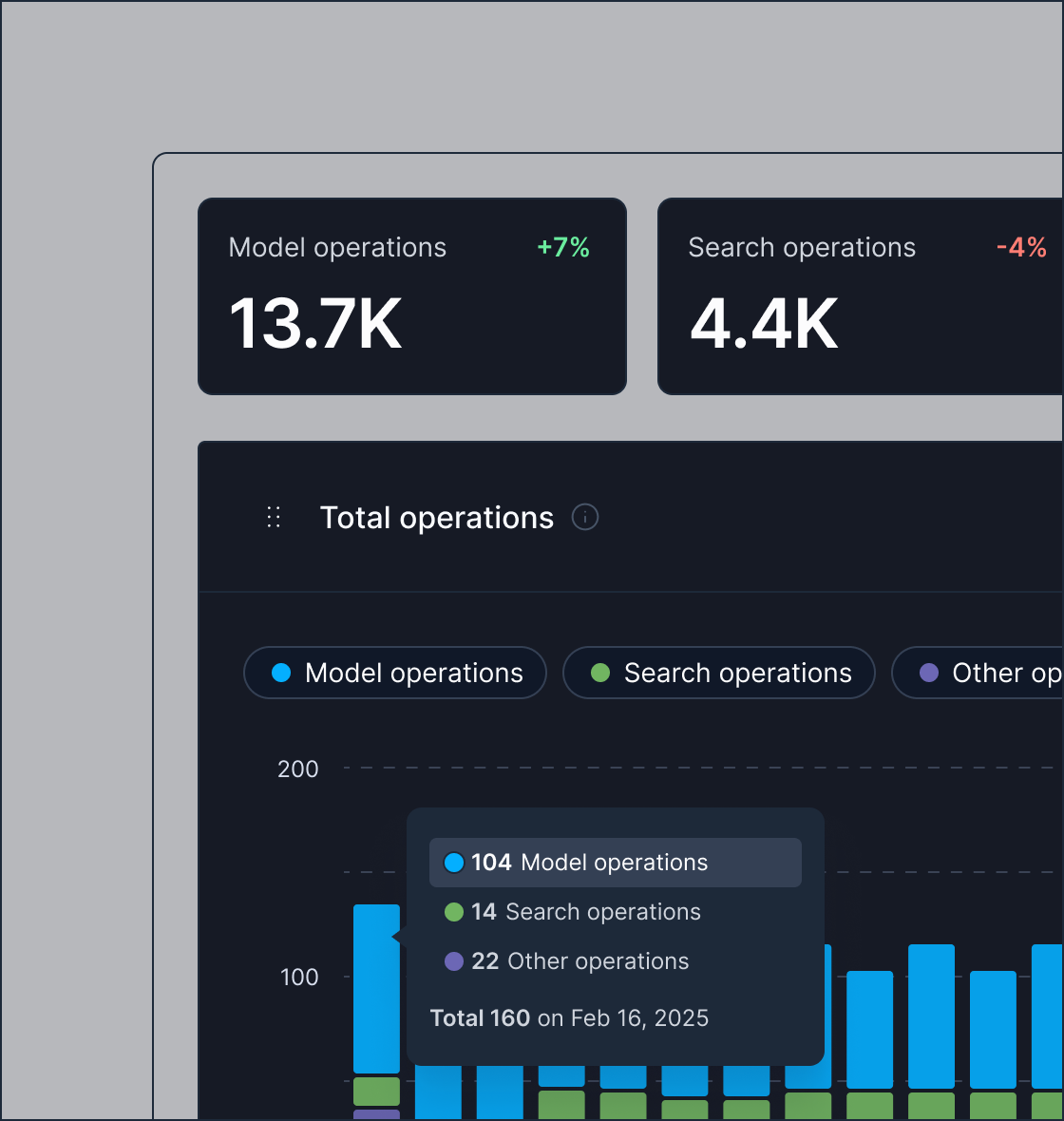
Task: Click the Total operations panel heading
Action: [x=437, y=518]
